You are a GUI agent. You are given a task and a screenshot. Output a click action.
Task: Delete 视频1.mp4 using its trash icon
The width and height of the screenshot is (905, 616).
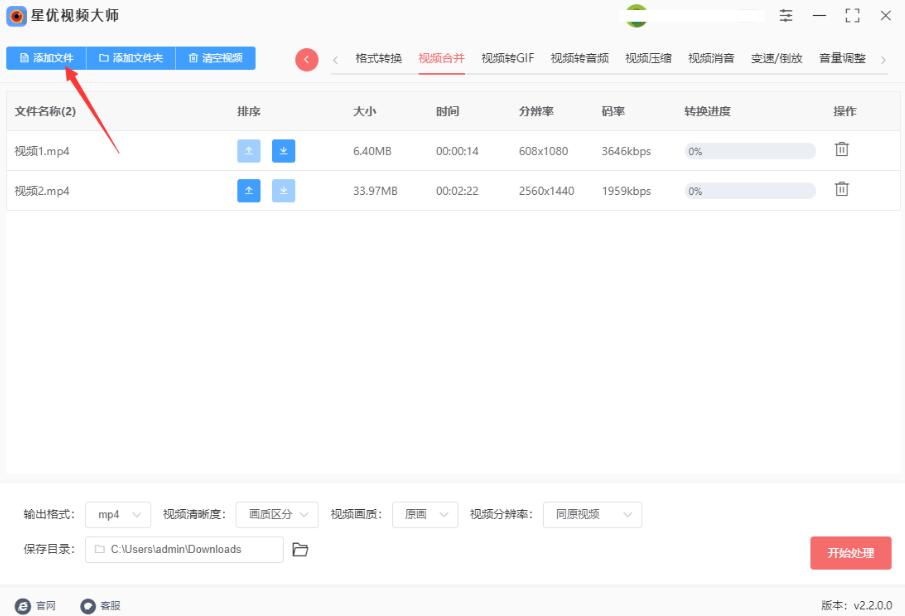(842, 148)
